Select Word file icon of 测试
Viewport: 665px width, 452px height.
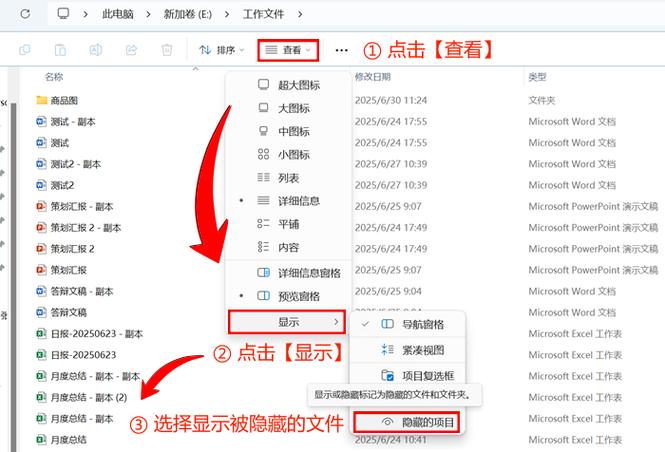coord(41,143)
